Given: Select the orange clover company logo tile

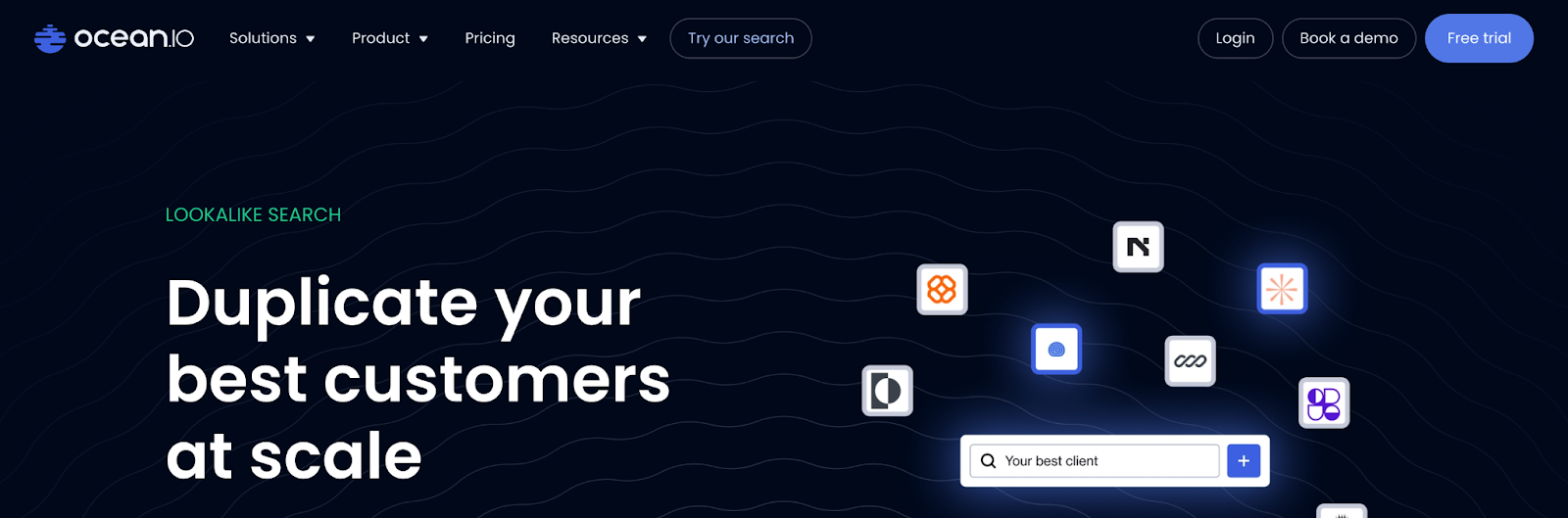Looking at the screenshot, I should (942, 290).
